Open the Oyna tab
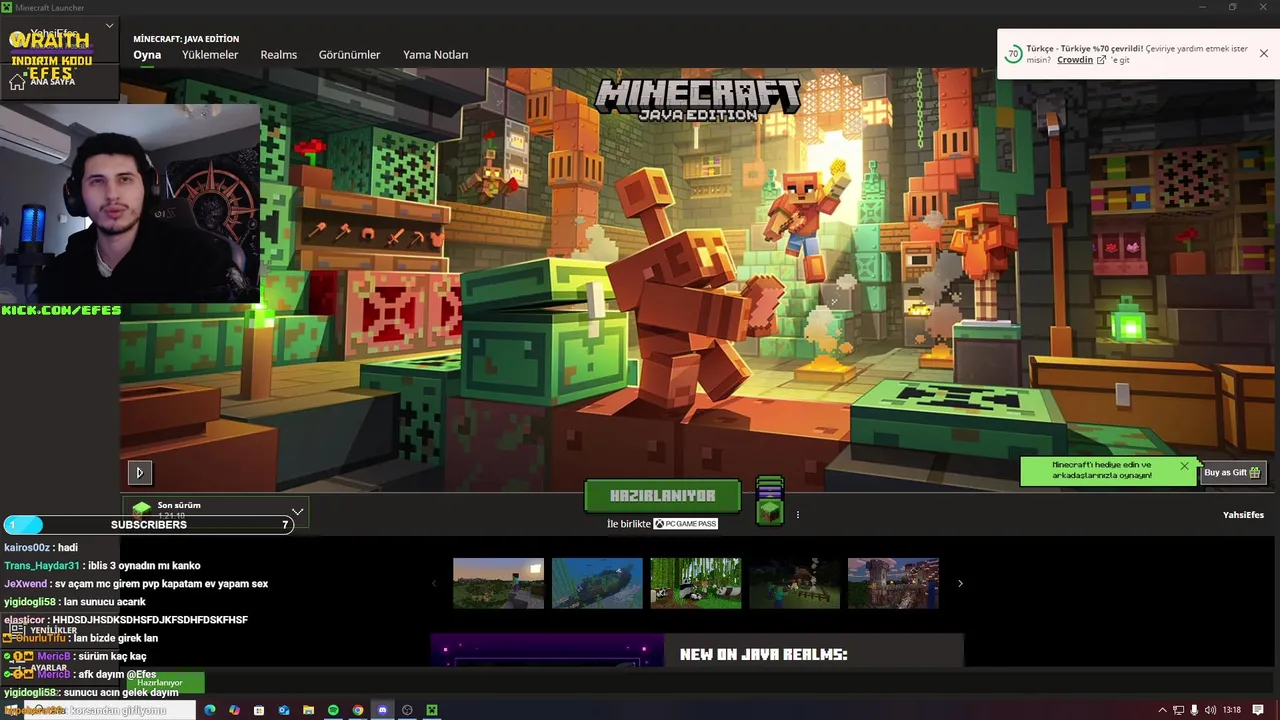 click(147, 55)
